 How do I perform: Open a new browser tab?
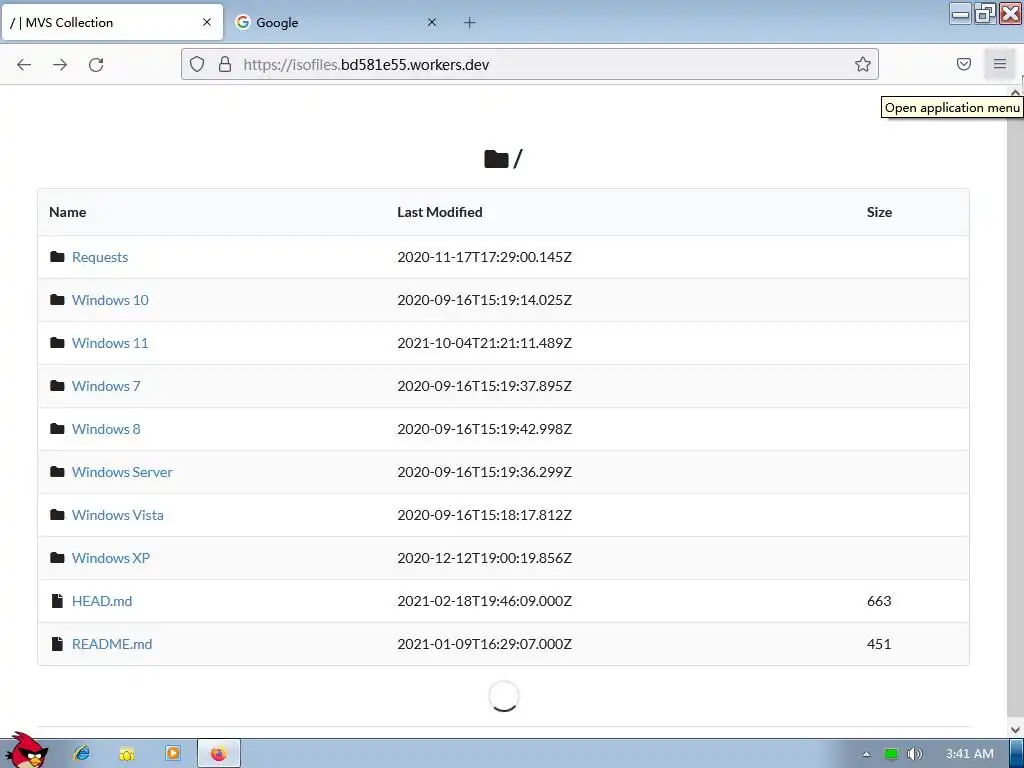tap(470, 22)
